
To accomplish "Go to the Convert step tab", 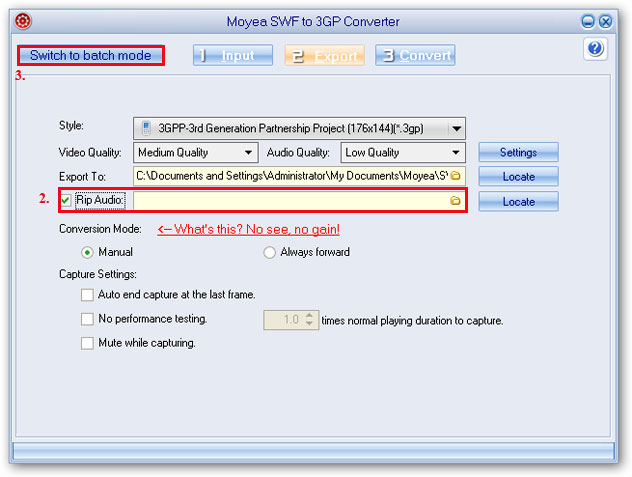I will coord(415,55).
